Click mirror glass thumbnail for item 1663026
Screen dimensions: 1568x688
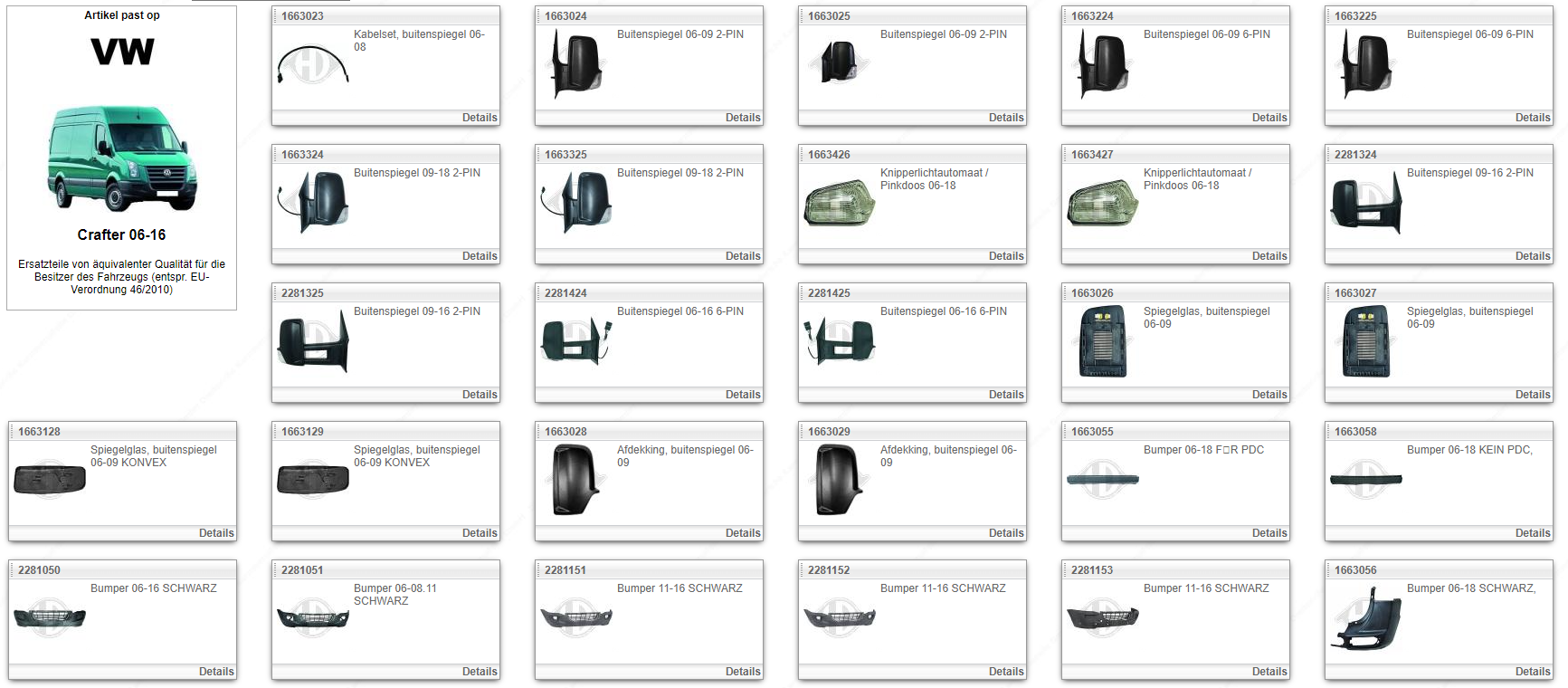click(x=1103, y=341)
